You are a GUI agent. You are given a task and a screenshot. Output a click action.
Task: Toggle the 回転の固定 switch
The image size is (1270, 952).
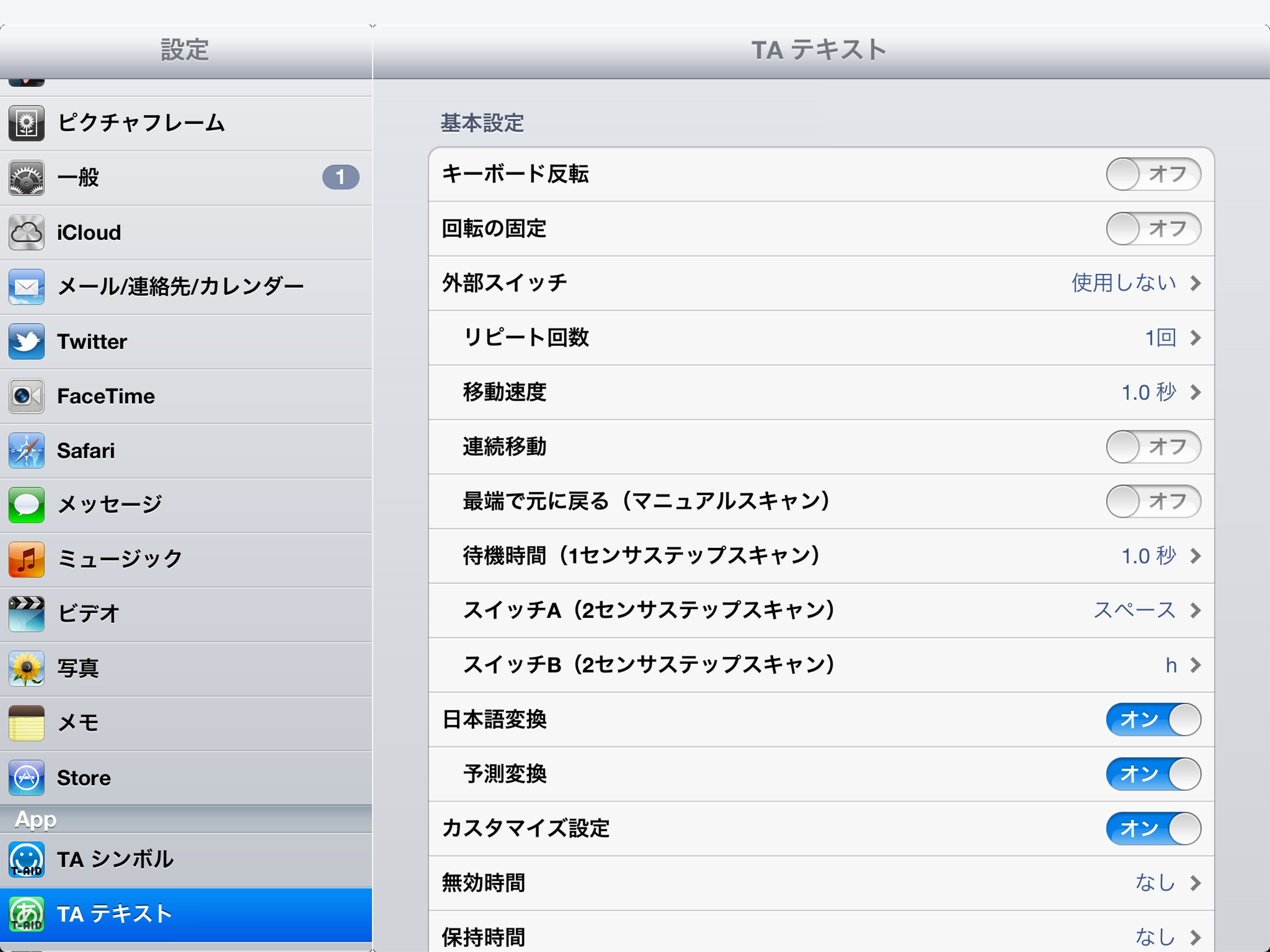1153,229
